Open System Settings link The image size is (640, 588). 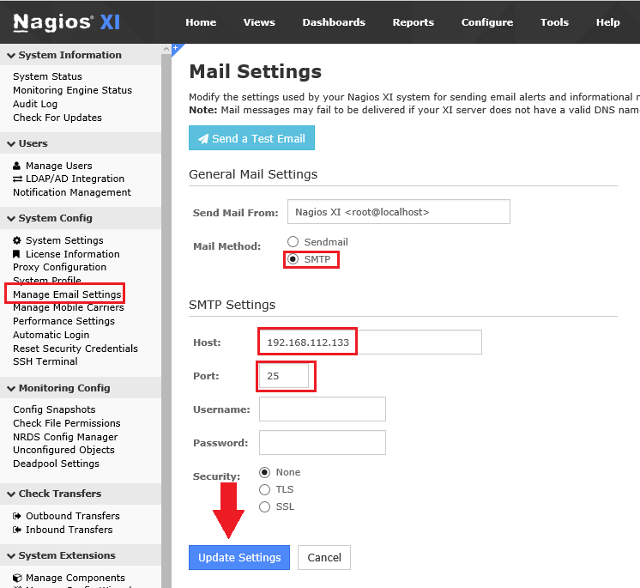click(x=64, y=240)
